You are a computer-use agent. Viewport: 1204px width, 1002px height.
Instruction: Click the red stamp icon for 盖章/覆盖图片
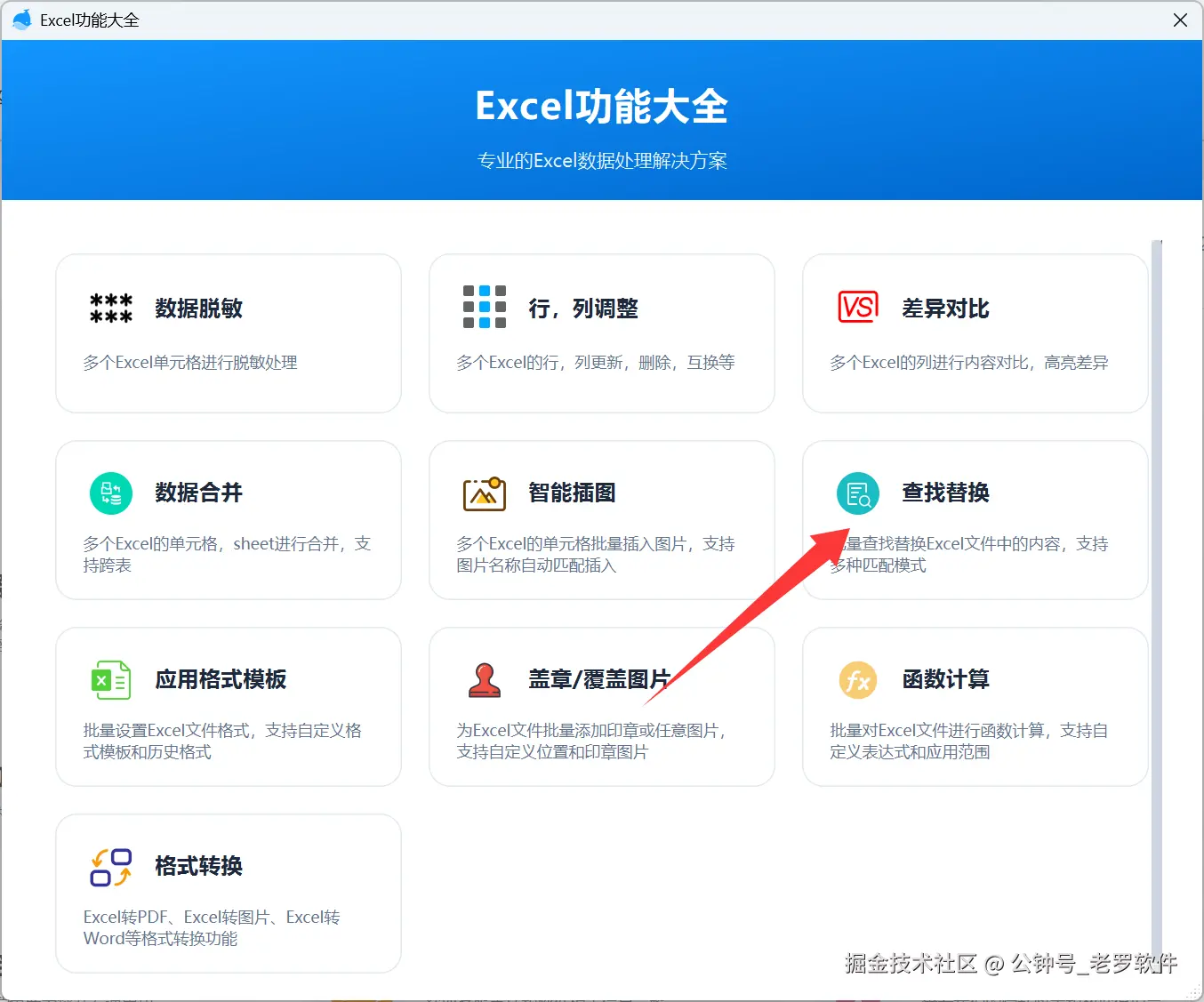[485, 680]
